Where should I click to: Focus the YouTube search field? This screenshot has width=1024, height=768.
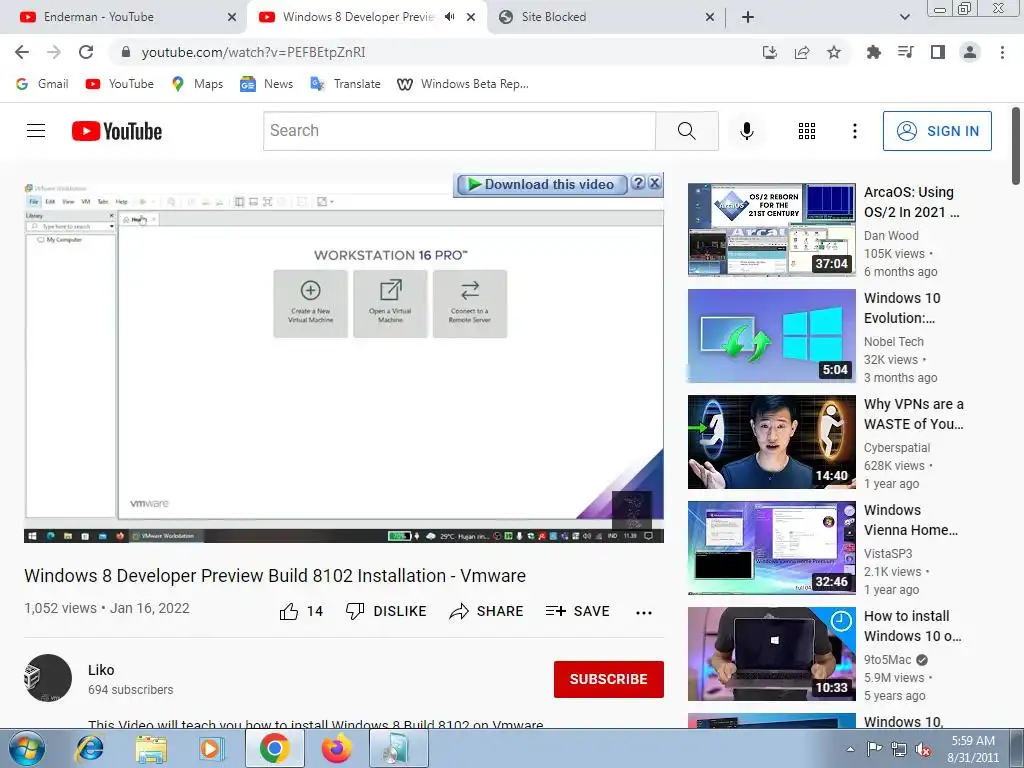(x=459, y=131)
